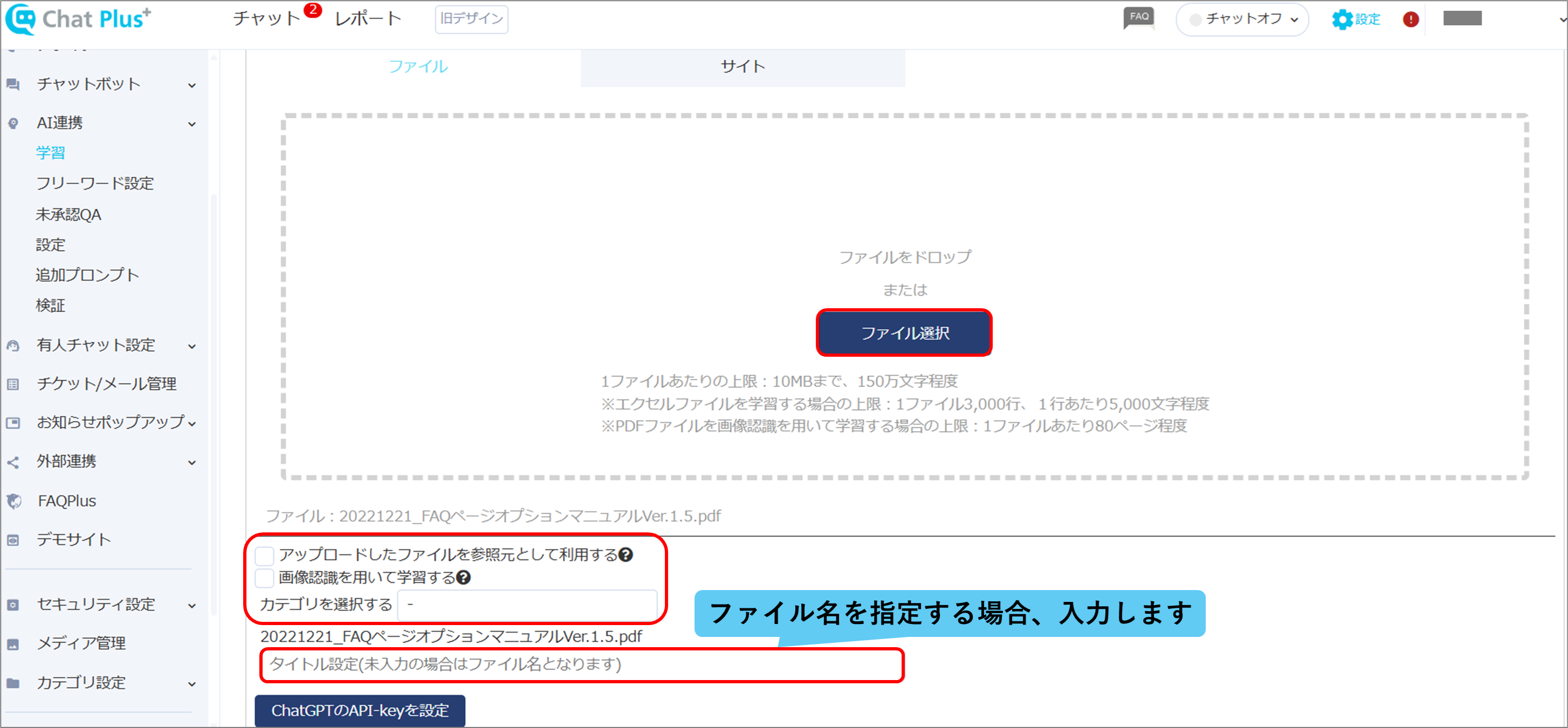Click the メディア管理 image icon
The height and width of the screenshot is (728, 1568).
[x=13, y=644]
